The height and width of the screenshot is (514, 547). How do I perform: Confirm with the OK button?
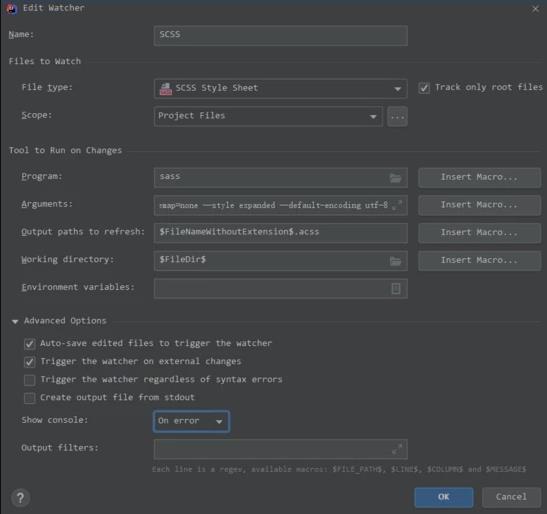[444, 497]
